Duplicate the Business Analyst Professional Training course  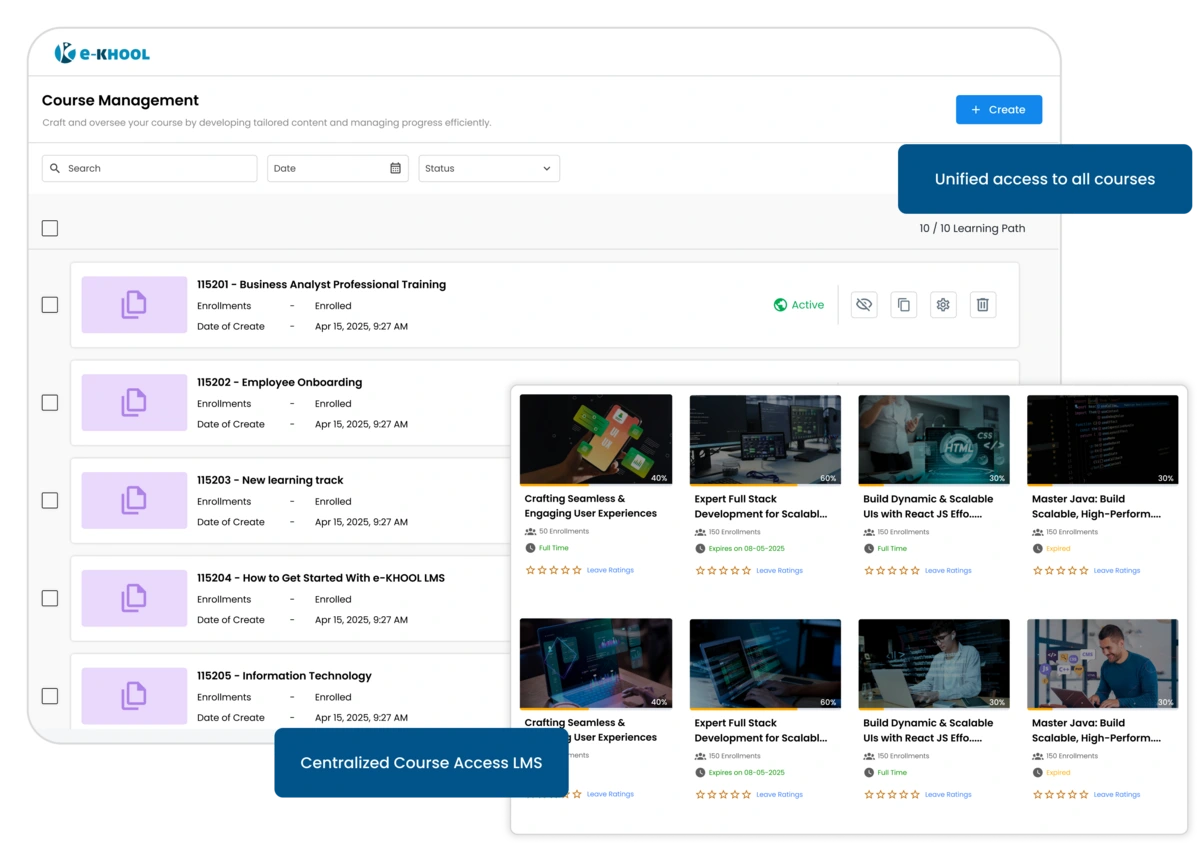coord(903,305)
